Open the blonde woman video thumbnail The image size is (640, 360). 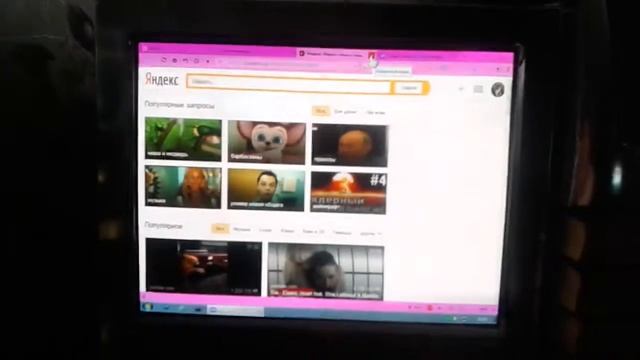pos(183,187)
